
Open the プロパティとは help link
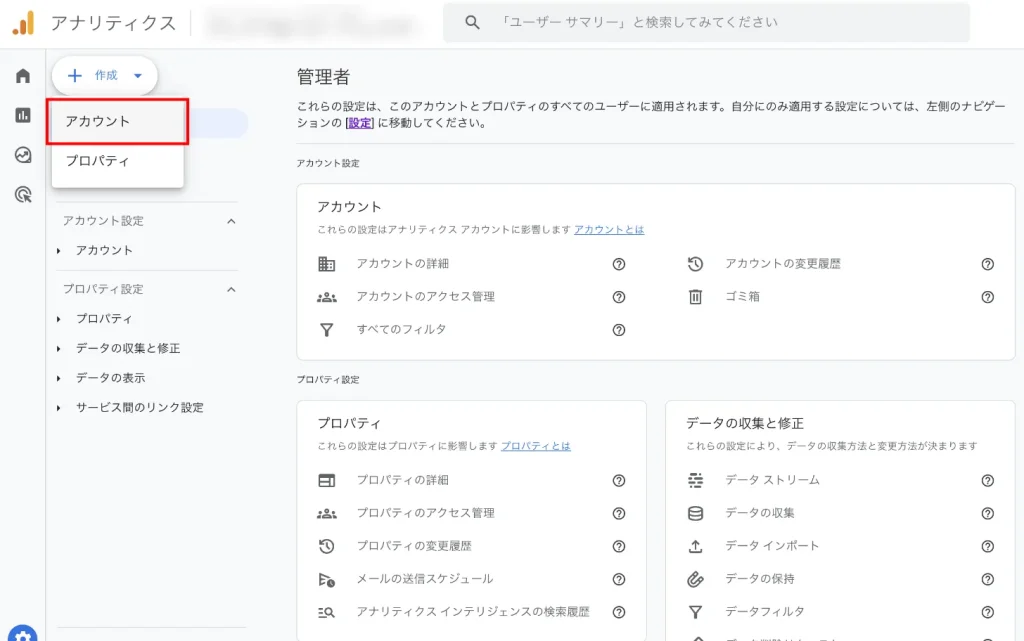click(536, 446)
